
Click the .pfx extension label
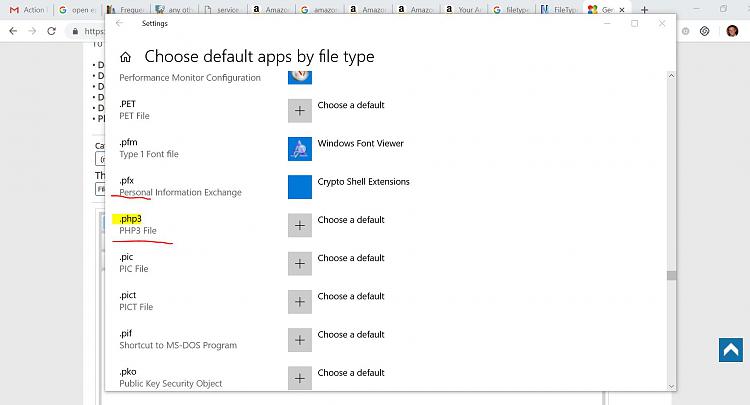[126, 181]
